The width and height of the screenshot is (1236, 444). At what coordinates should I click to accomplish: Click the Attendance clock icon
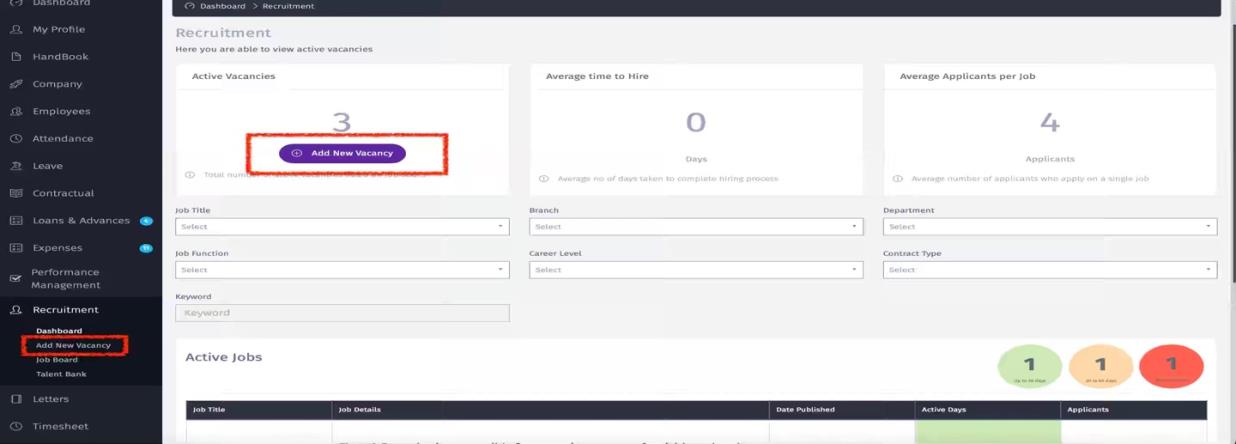tap(16, 139)
